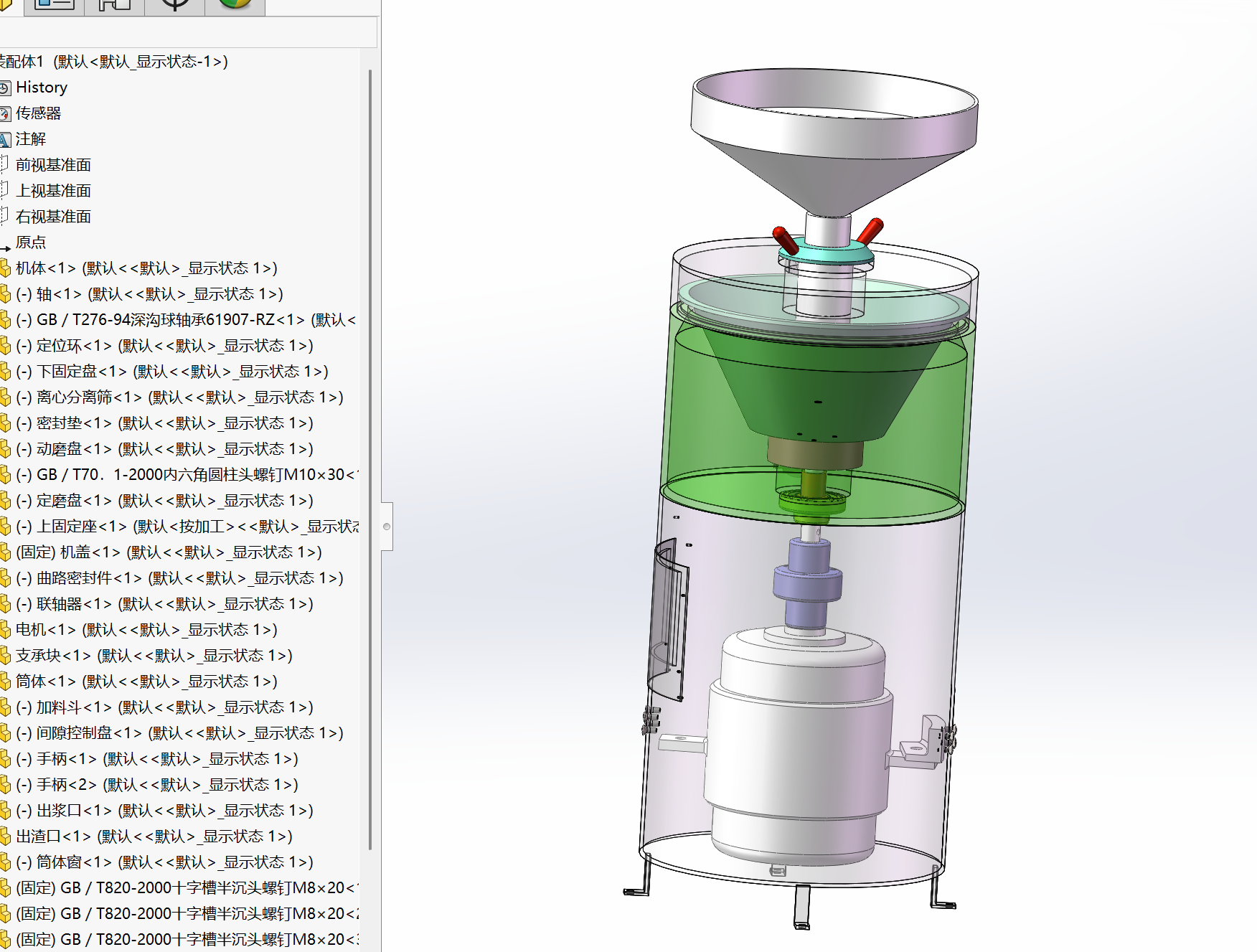Select the 间隙控制盘<1> component
Screen dimensions: 1257x952
[x=179, y=733]
